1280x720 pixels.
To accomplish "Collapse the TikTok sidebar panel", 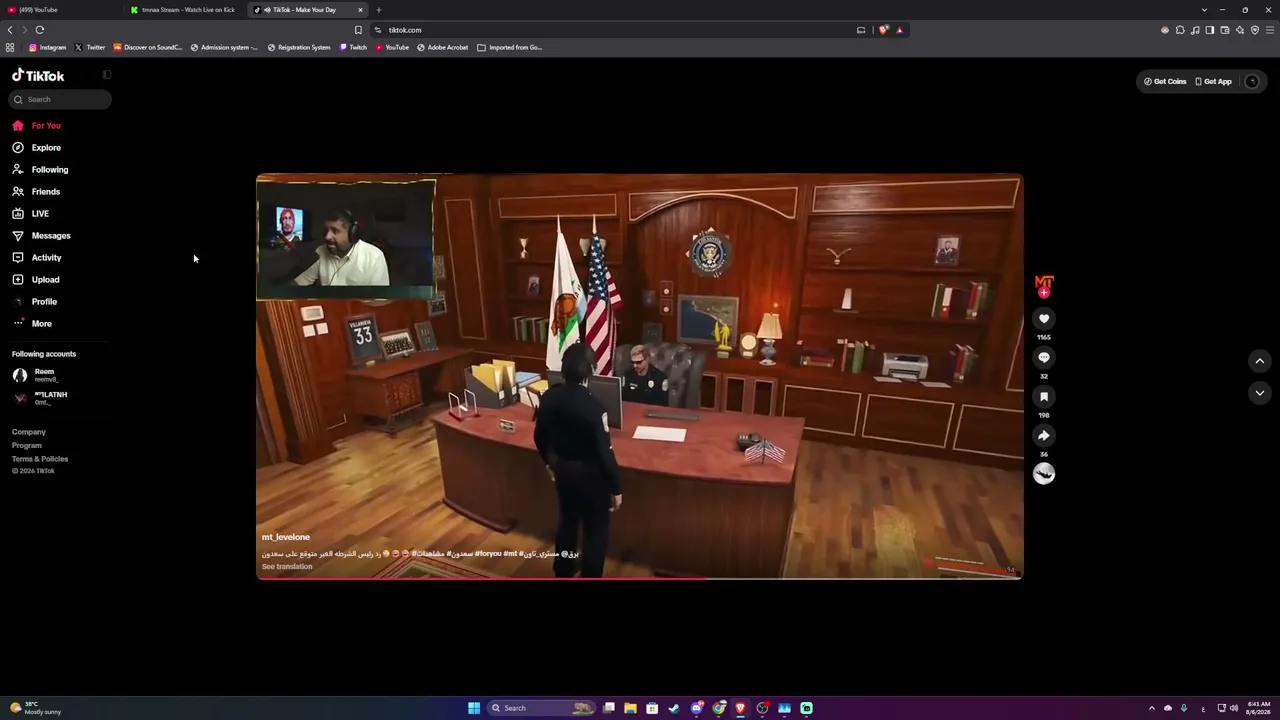I will [x=107, y=75].
